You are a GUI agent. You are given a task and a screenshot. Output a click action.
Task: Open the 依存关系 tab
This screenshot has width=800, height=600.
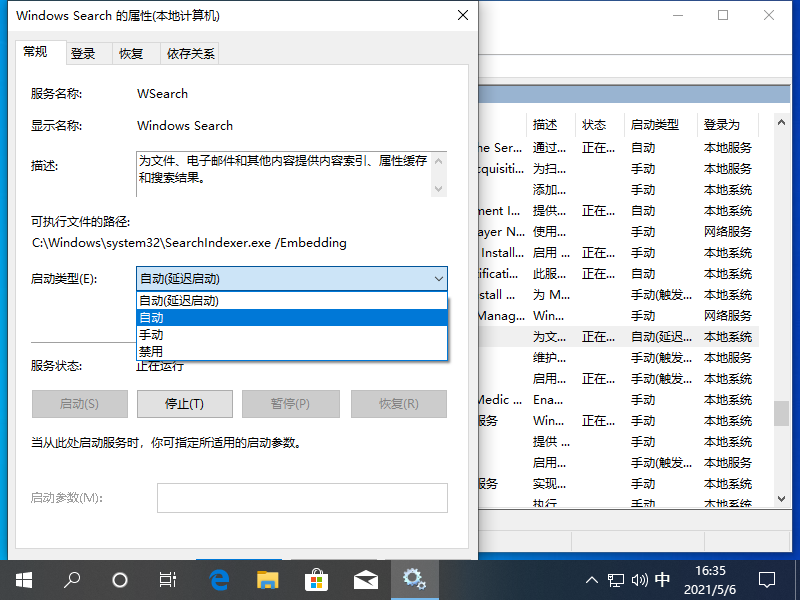[x=191, y=54]
